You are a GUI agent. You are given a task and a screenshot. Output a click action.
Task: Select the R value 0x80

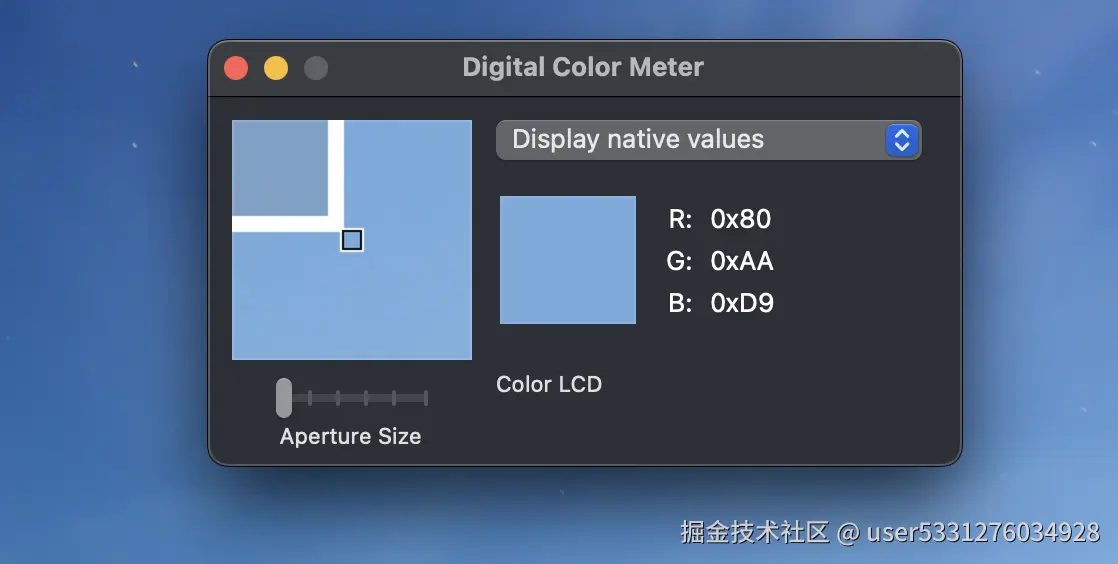point(741,219)
